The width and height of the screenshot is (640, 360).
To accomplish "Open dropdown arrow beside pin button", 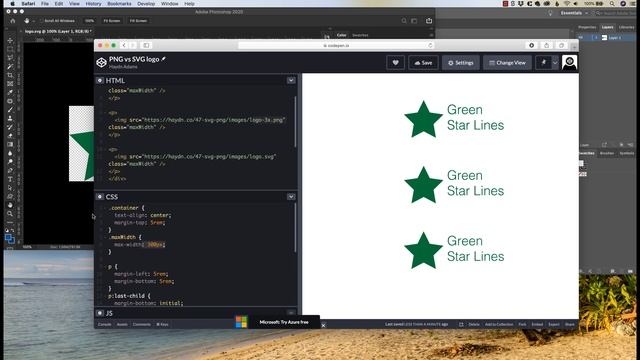I will coord(555,63).
